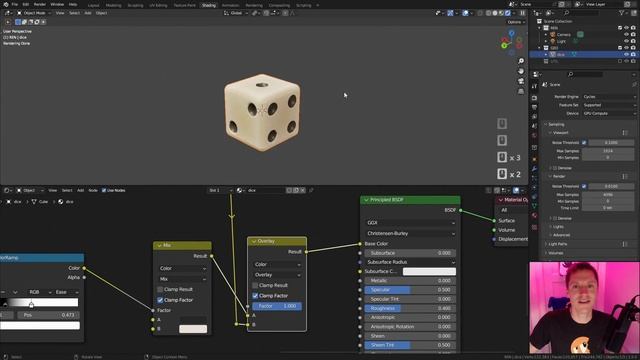
Task: Open the Global transform orientation dropdown
Action: pos(236,13)
